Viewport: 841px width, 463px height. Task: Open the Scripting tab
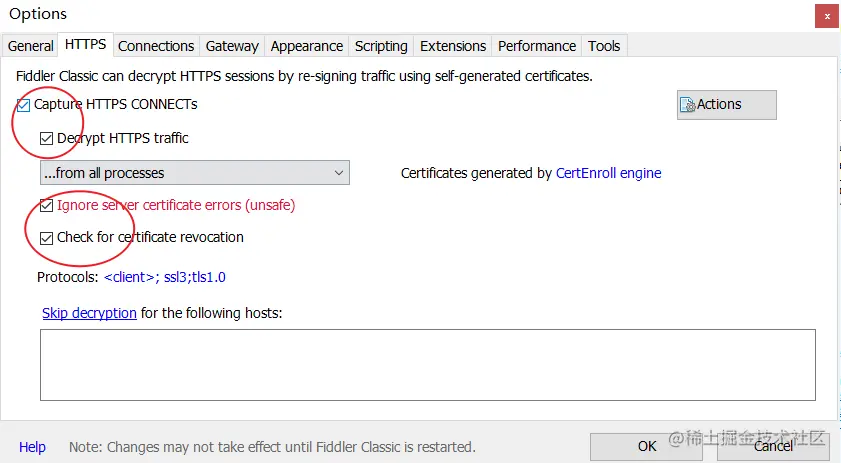point(381,46)
